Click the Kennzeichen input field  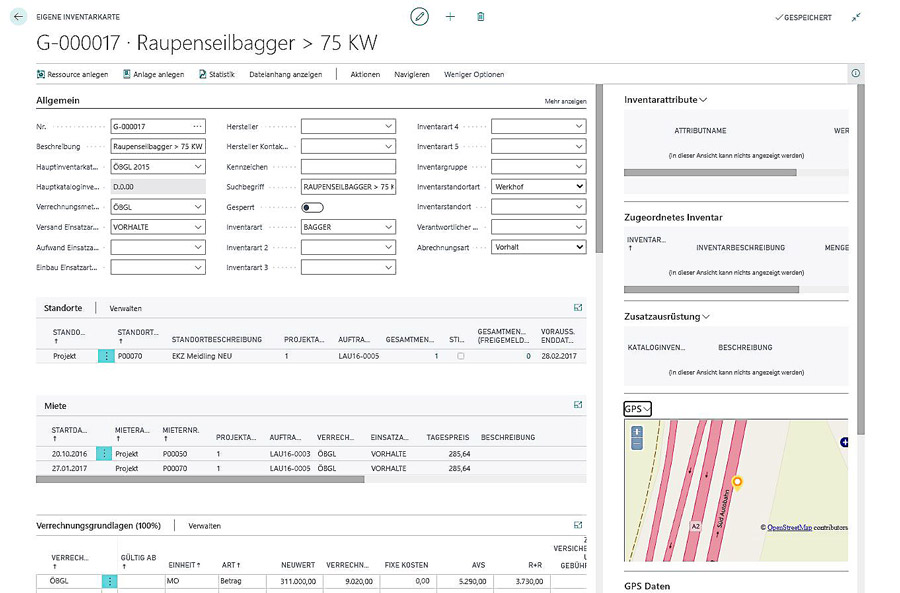(x=348, y=166)
